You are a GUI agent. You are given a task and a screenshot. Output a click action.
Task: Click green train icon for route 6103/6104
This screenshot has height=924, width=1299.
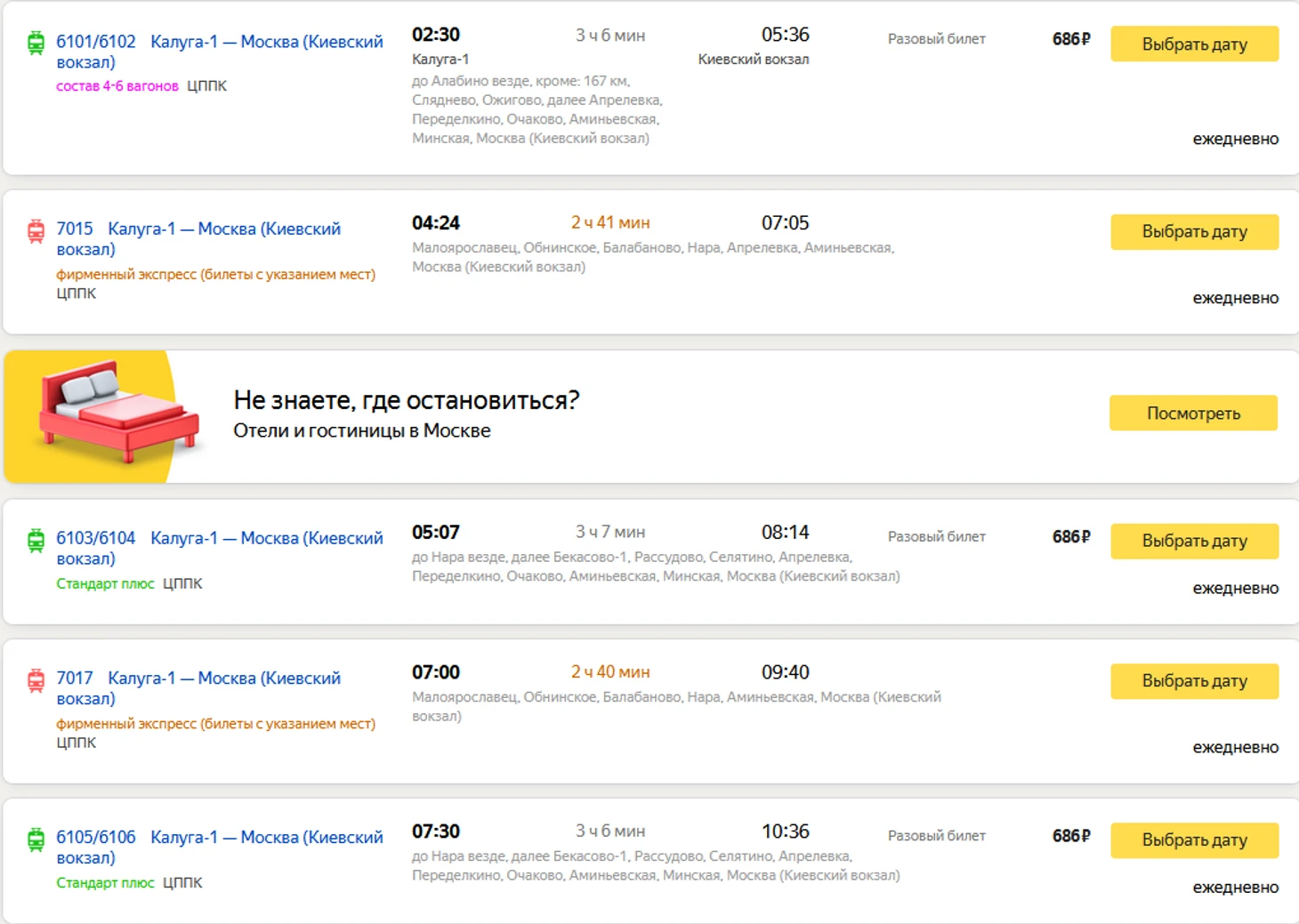click(x=36, y=540)
